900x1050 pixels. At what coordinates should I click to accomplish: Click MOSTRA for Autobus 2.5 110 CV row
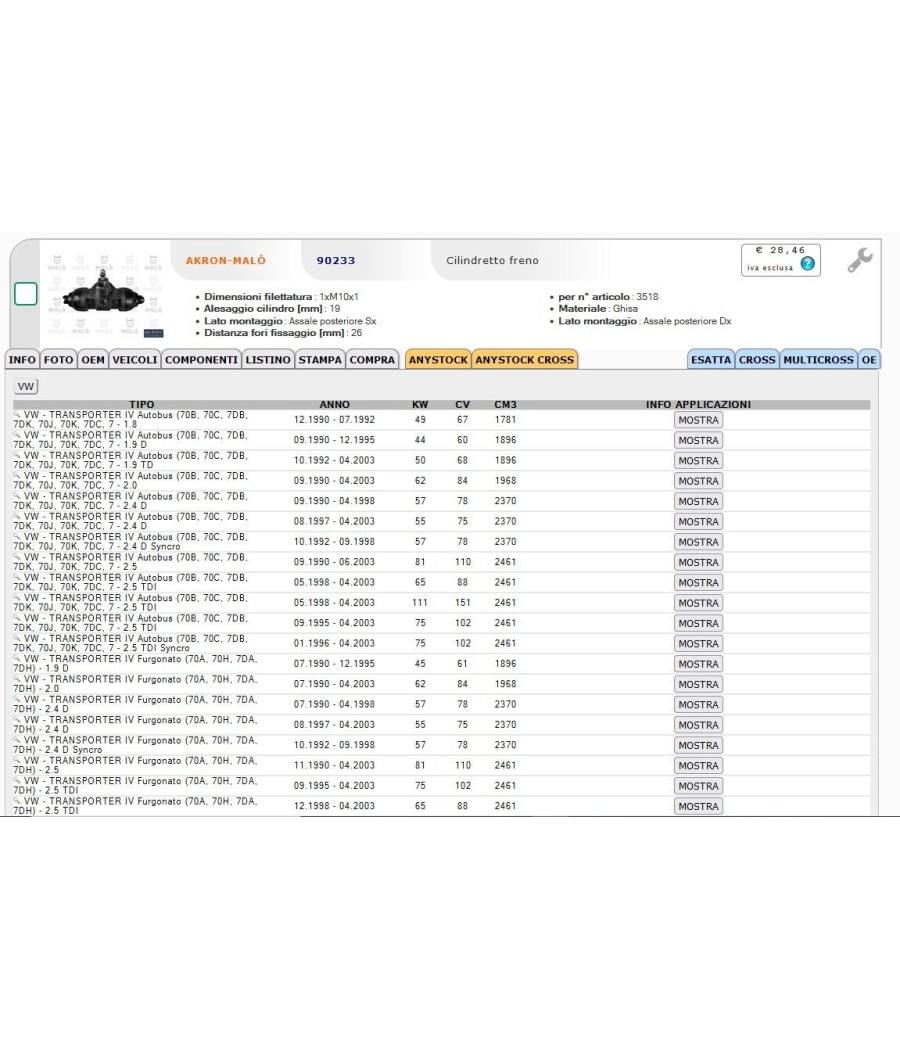pyautogui.click(x=698, y=562)
